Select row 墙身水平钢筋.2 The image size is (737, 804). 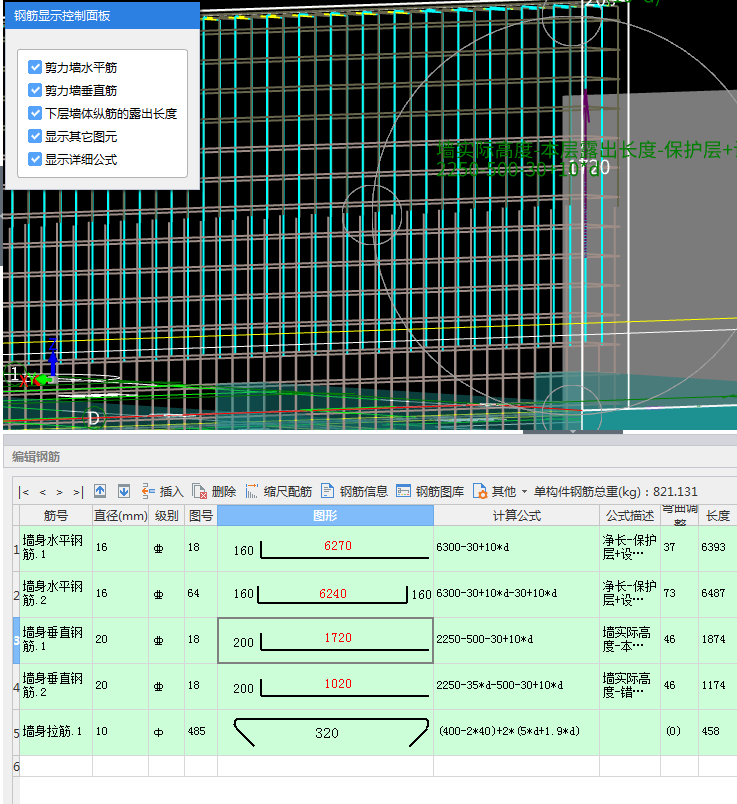(x=56, y=594)
